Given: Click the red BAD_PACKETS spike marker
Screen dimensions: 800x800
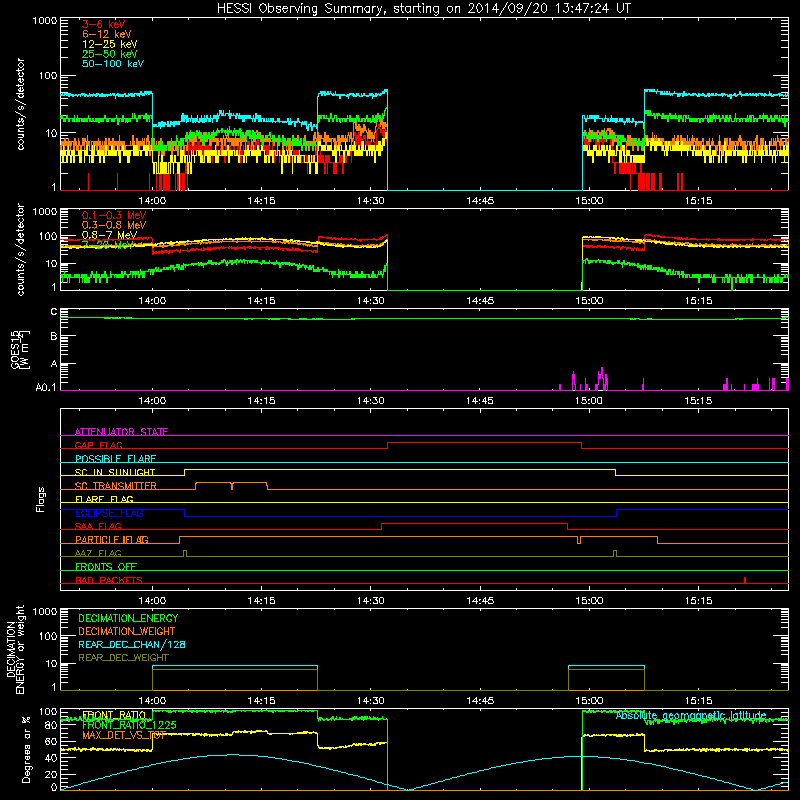Looking at the screenshot, I should (x=745, y=580).
